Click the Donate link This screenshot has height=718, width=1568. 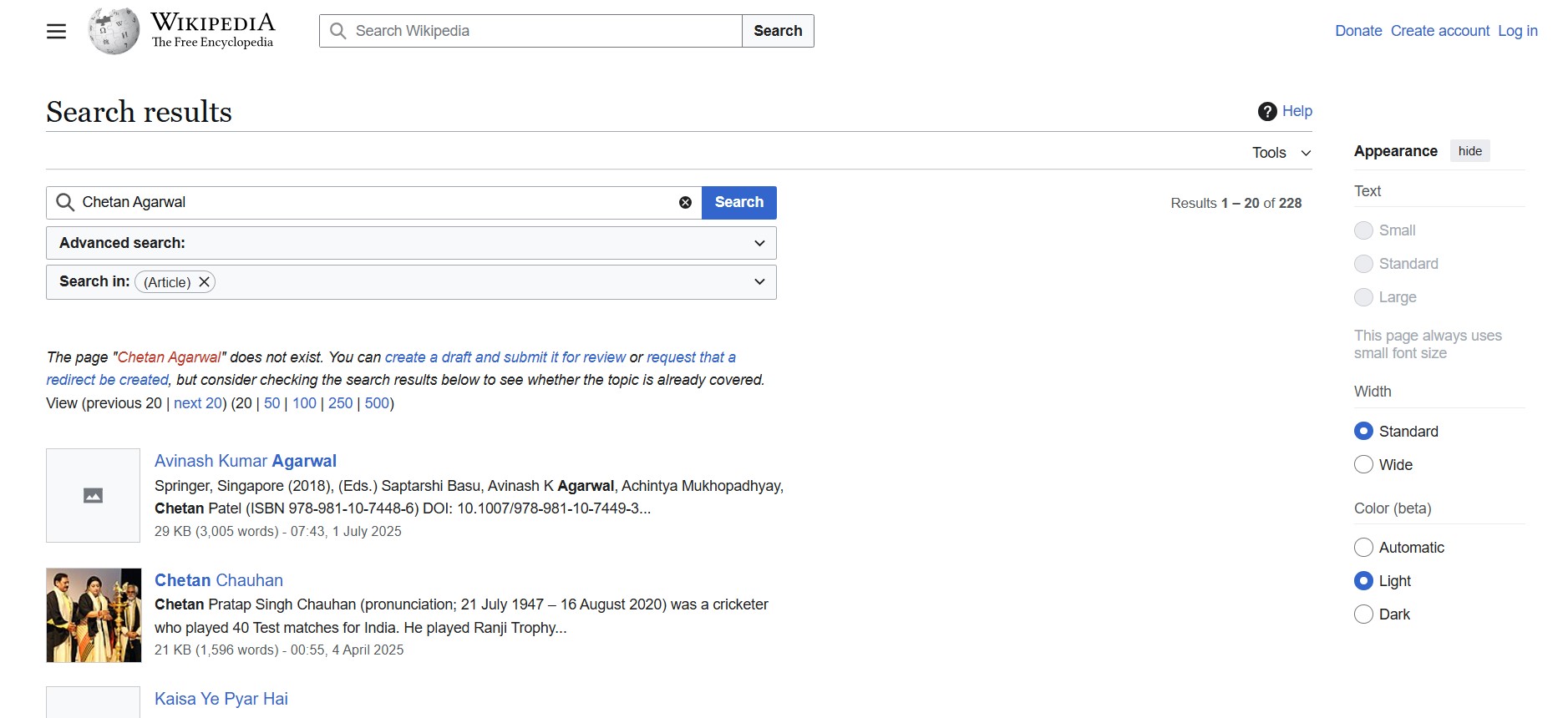click(1357, 31)
